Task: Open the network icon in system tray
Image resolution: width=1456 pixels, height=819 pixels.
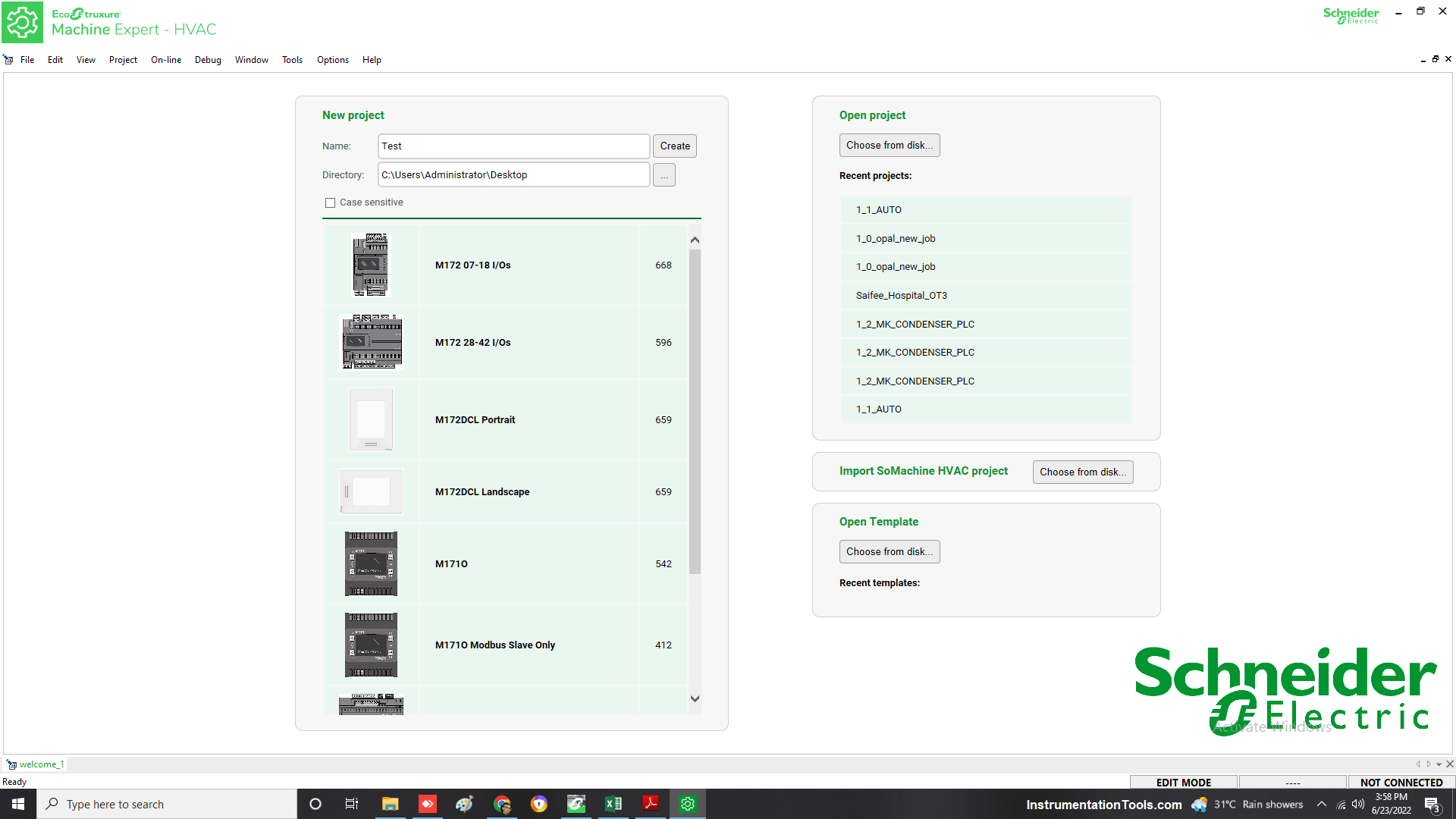Action: click(x=1341, y=805)
